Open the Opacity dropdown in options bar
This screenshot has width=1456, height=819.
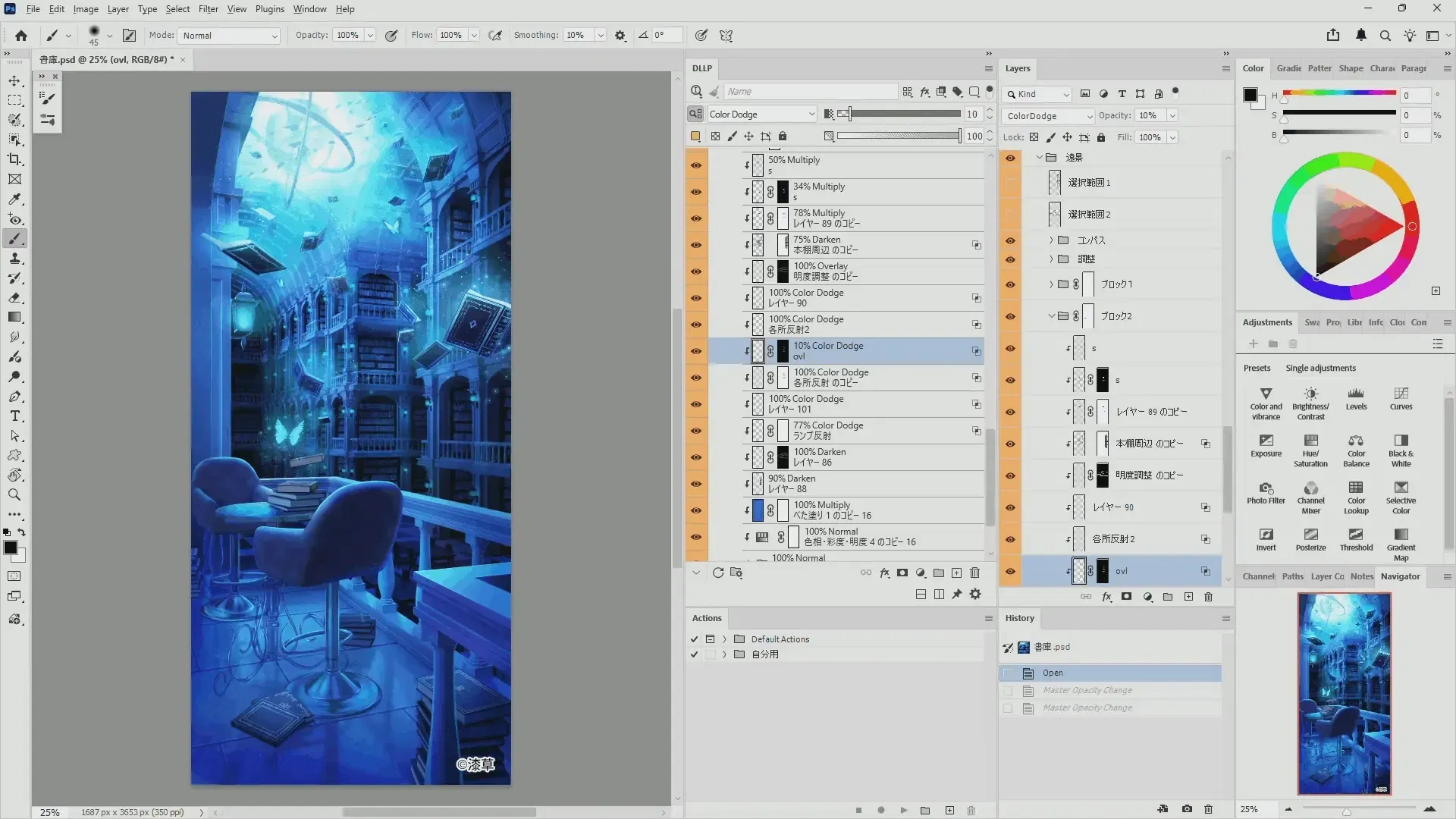coord(370,36)
